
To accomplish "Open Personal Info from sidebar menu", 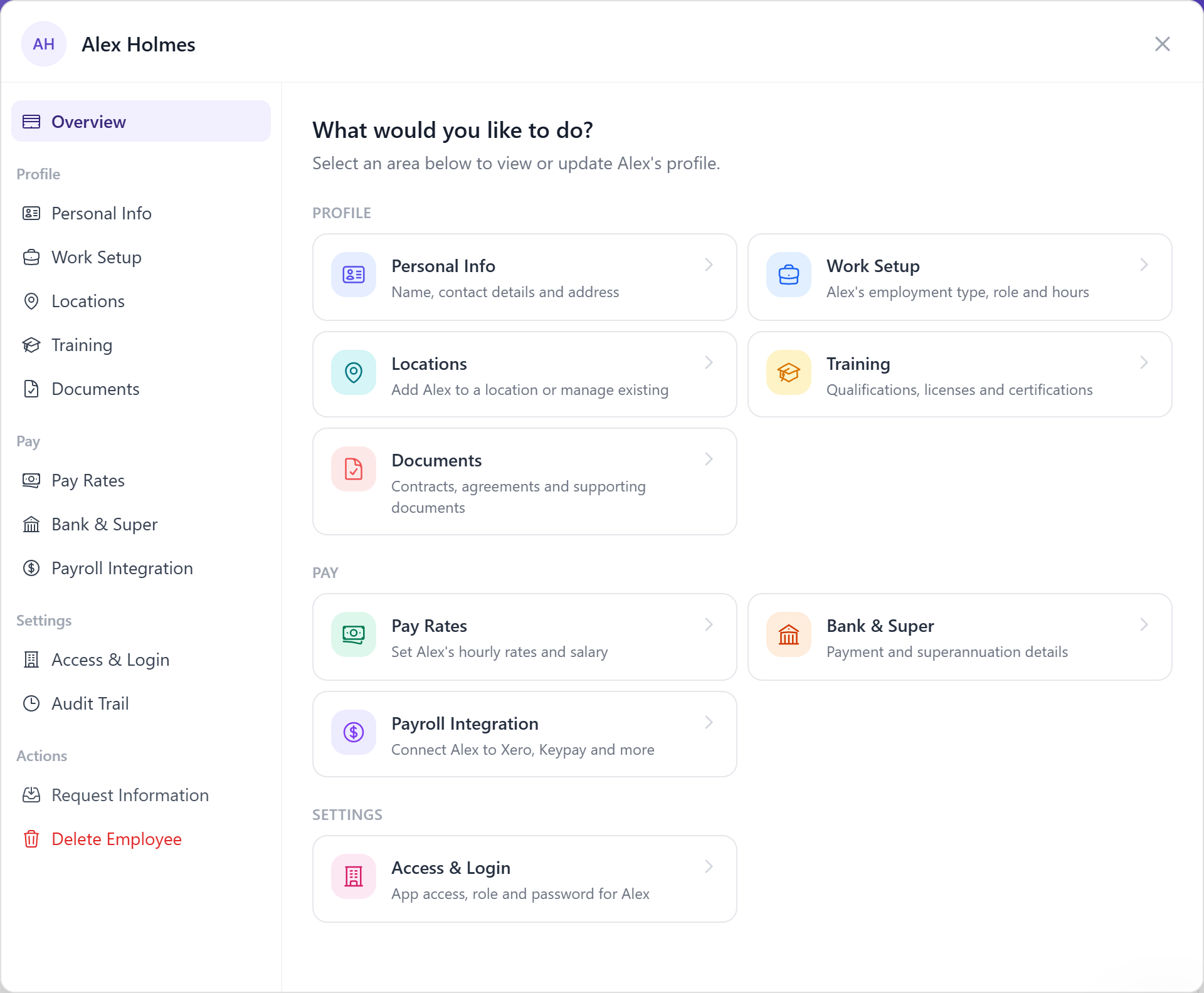I will [x=141, y=213].
